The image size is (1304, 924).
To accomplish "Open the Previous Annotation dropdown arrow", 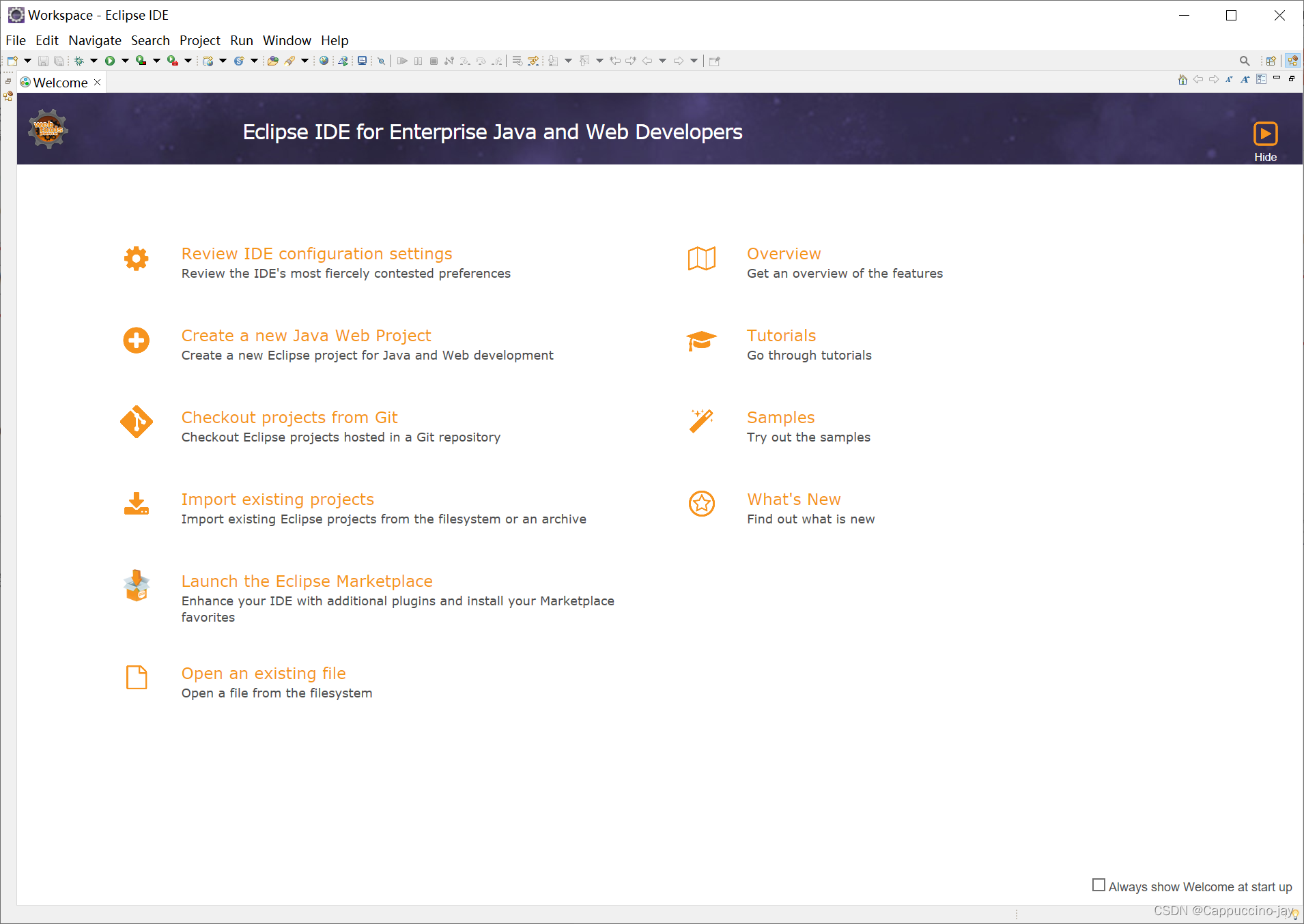I will (x=599, y=61).
